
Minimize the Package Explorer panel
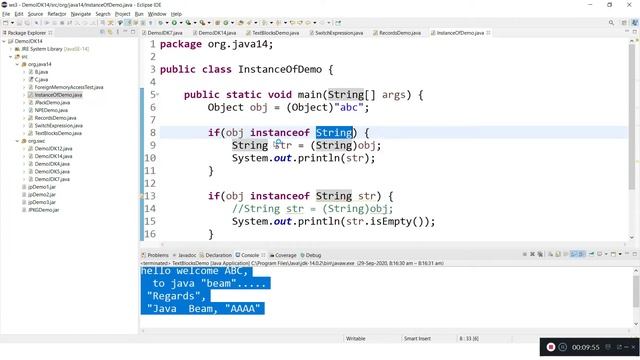click(x=125, y=32)
